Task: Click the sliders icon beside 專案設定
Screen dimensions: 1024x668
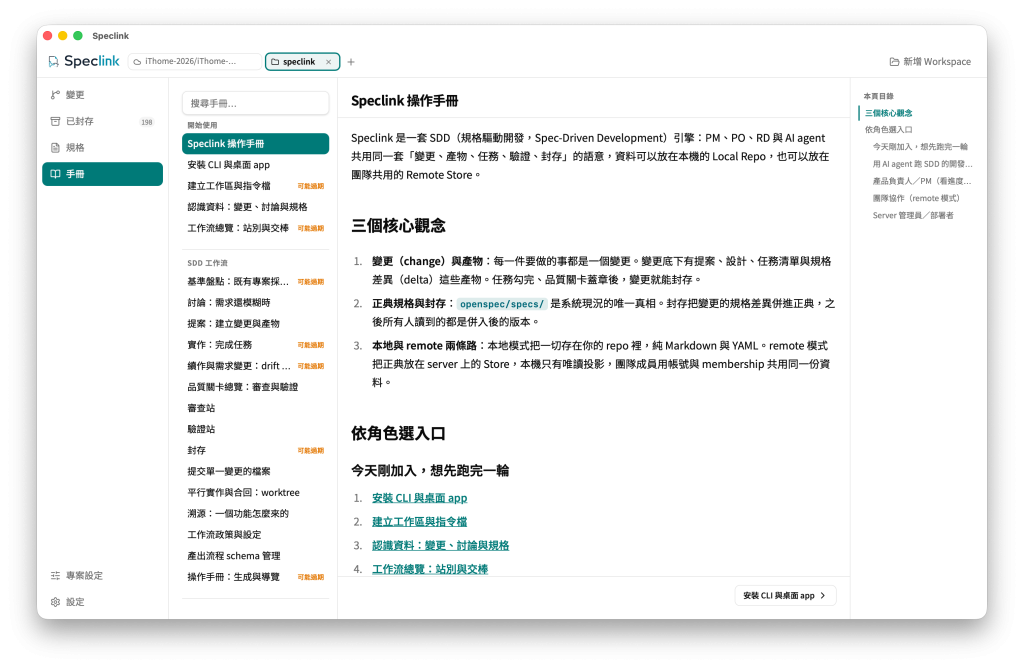Action: tap(56, 575)
